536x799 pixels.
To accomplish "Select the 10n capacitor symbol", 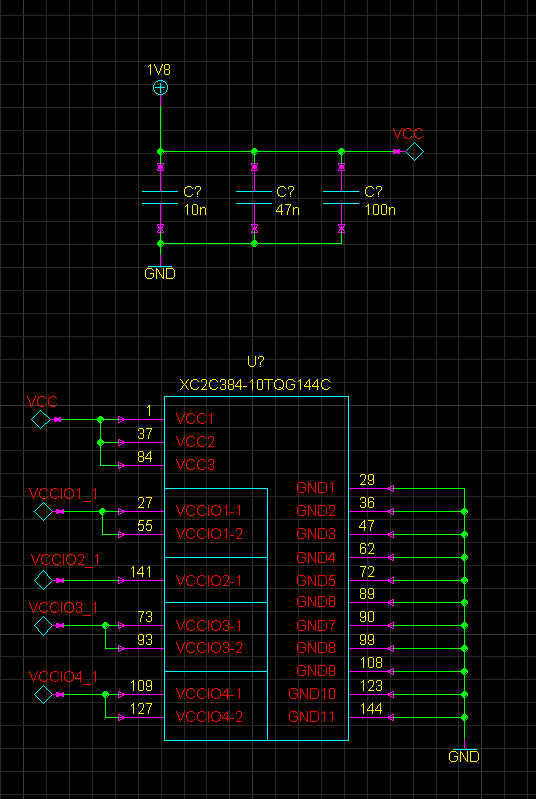I will coord(160,197).
